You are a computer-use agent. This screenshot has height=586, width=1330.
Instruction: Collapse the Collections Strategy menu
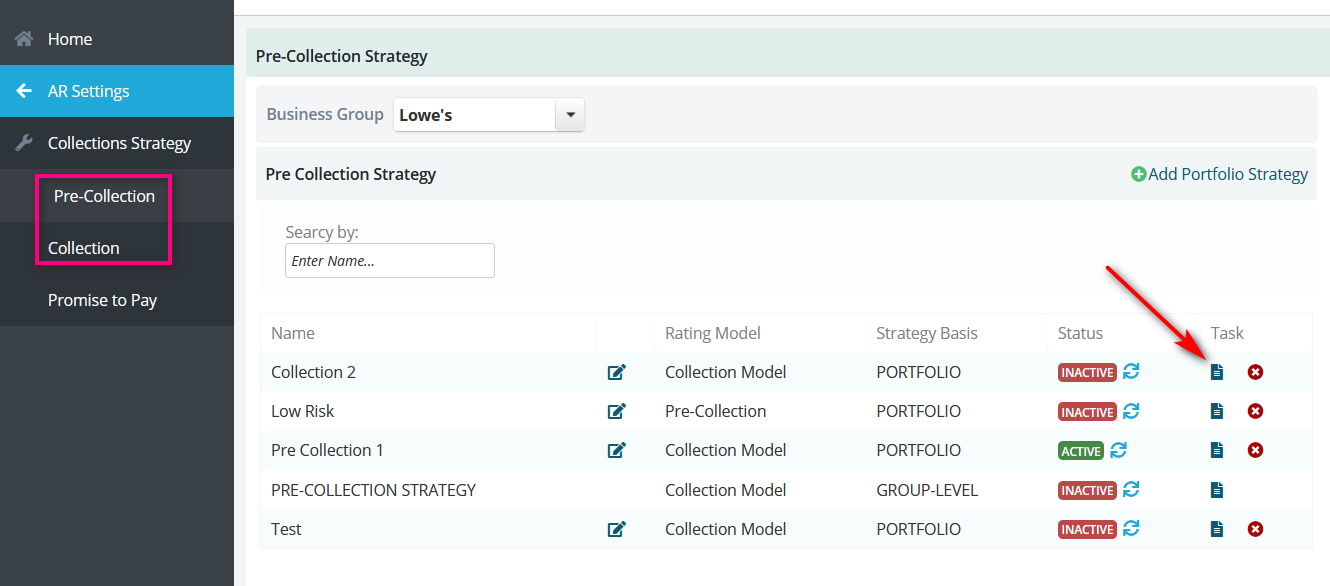[117, 143]
